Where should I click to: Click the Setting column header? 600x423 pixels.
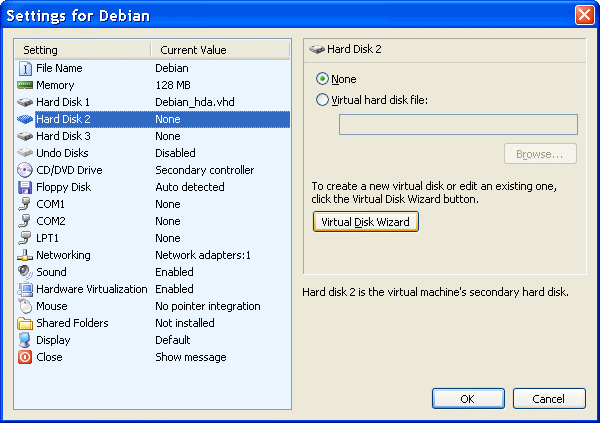coord(83,50)
